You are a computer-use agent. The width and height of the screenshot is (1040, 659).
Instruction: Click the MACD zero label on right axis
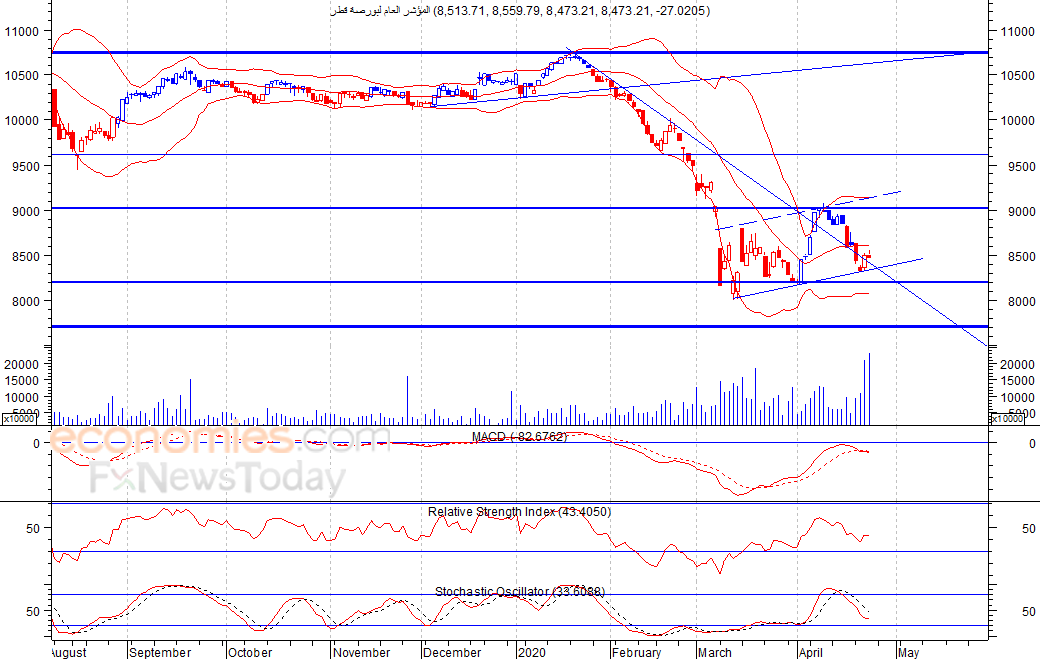(x=1032, y=444)
